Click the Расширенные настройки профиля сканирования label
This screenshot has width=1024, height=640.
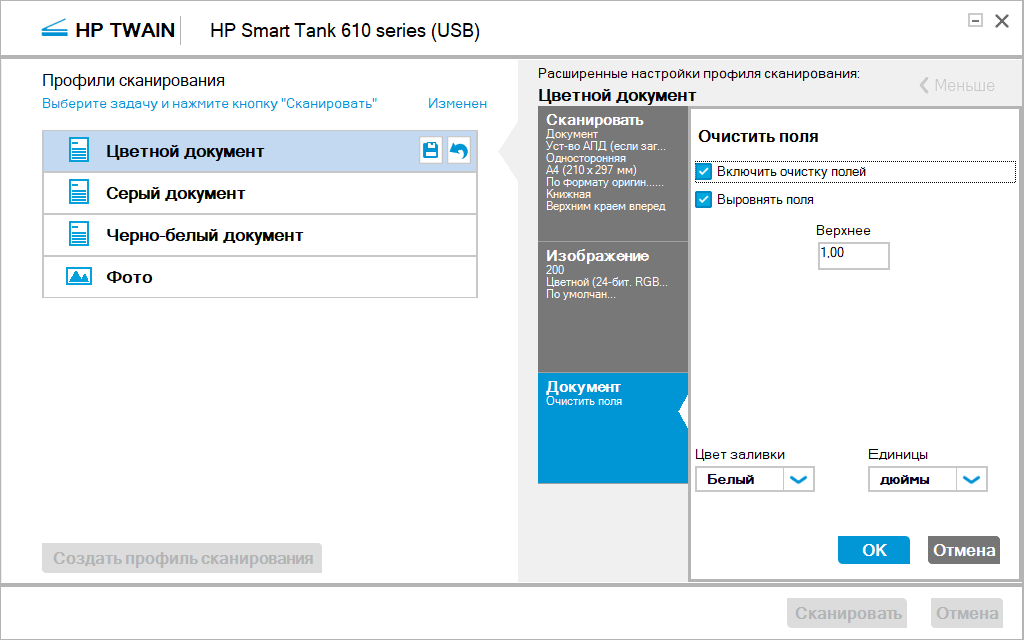tap(699, 74)
